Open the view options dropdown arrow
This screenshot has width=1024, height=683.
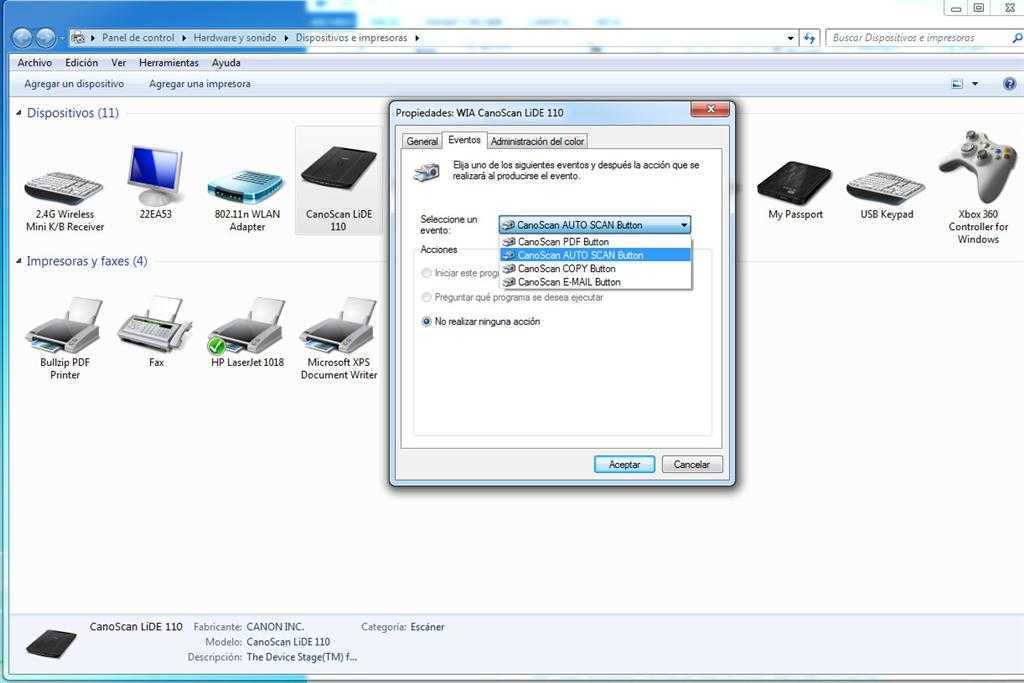pos(975,84)
